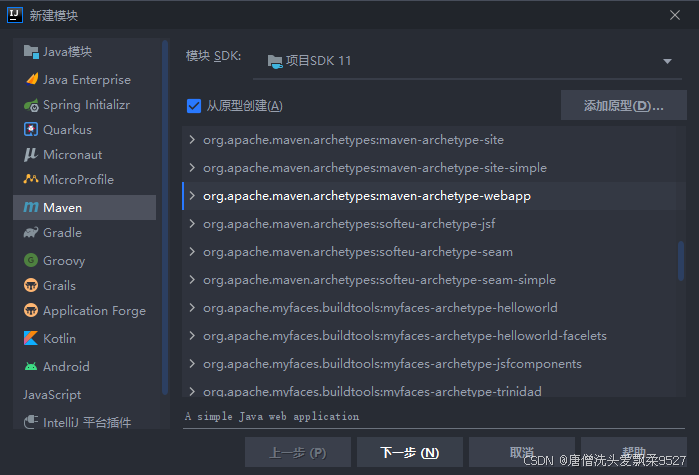Image resolution: width=699 pixels, height=475 pixels.
Task: Click the IntelliJ IDEA logo in title bar
Action: [x=15, y=15]
